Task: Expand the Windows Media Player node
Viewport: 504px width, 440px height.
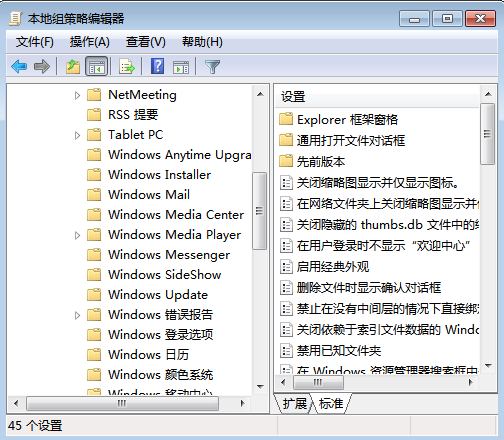Action: [x=77, y=236]
